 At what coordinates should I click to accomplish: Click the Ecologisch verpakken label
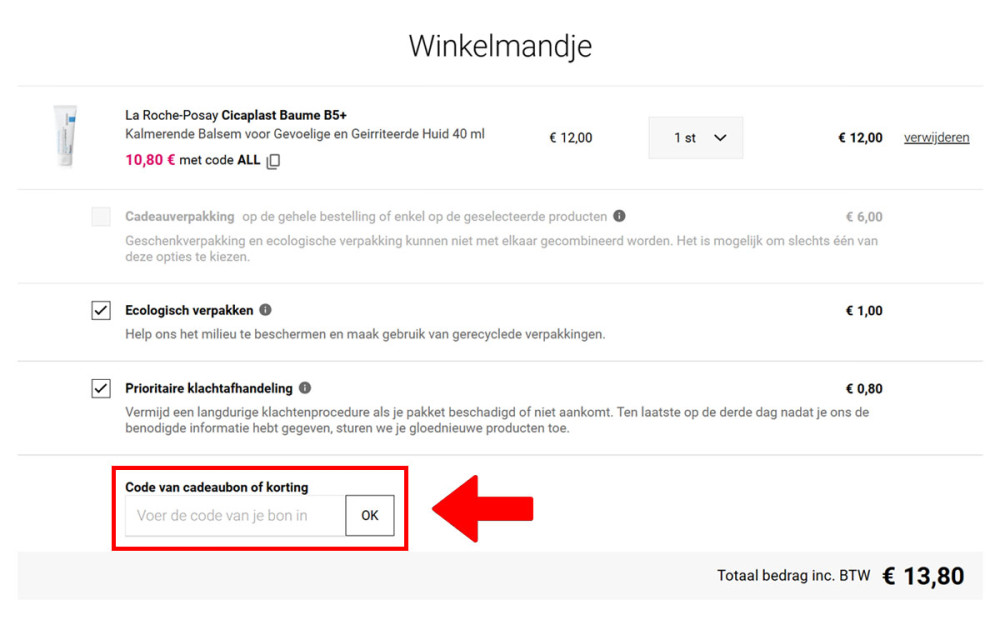tap(189, 311)
